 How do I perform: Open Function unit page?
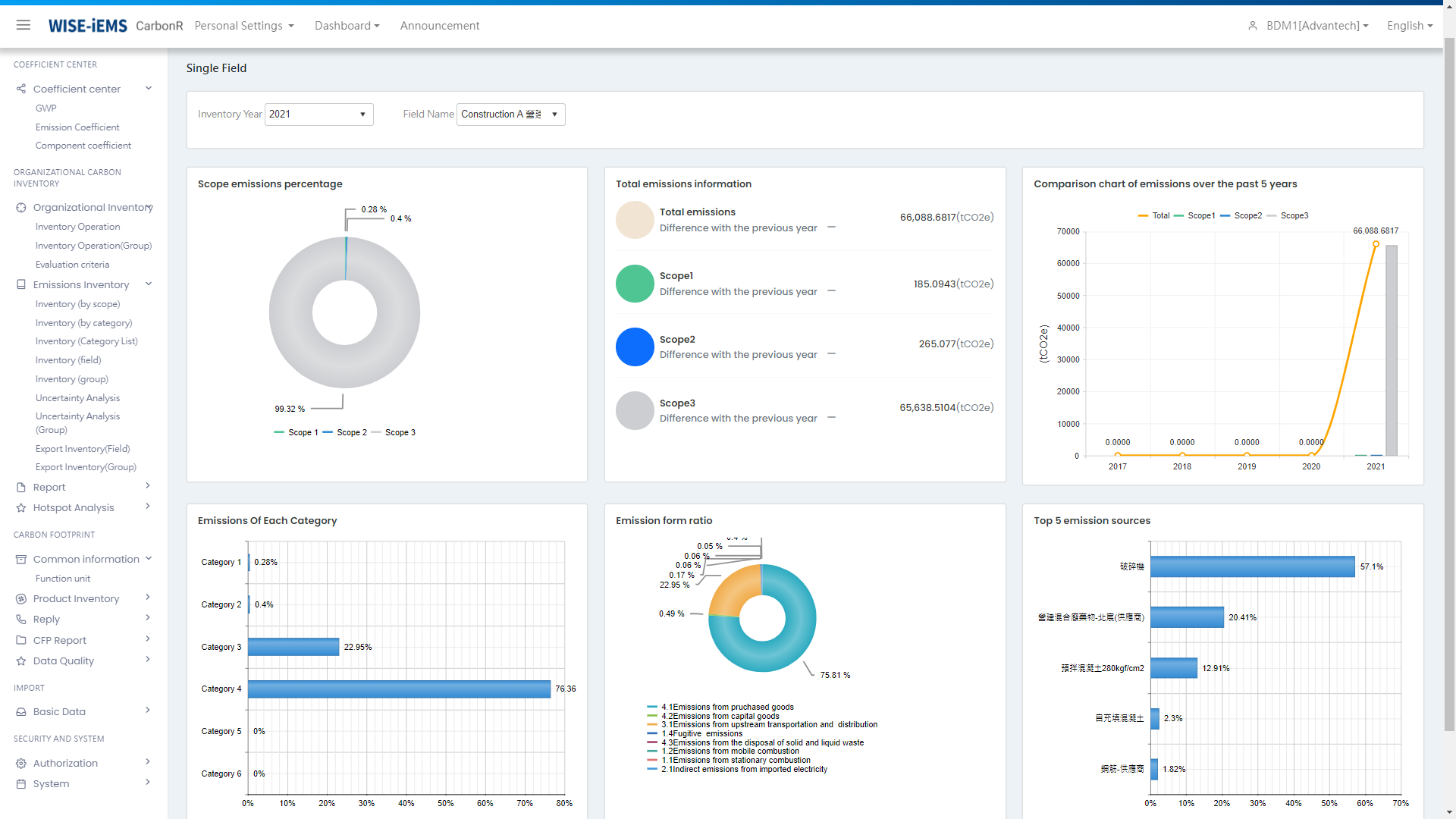pos(63,579)
